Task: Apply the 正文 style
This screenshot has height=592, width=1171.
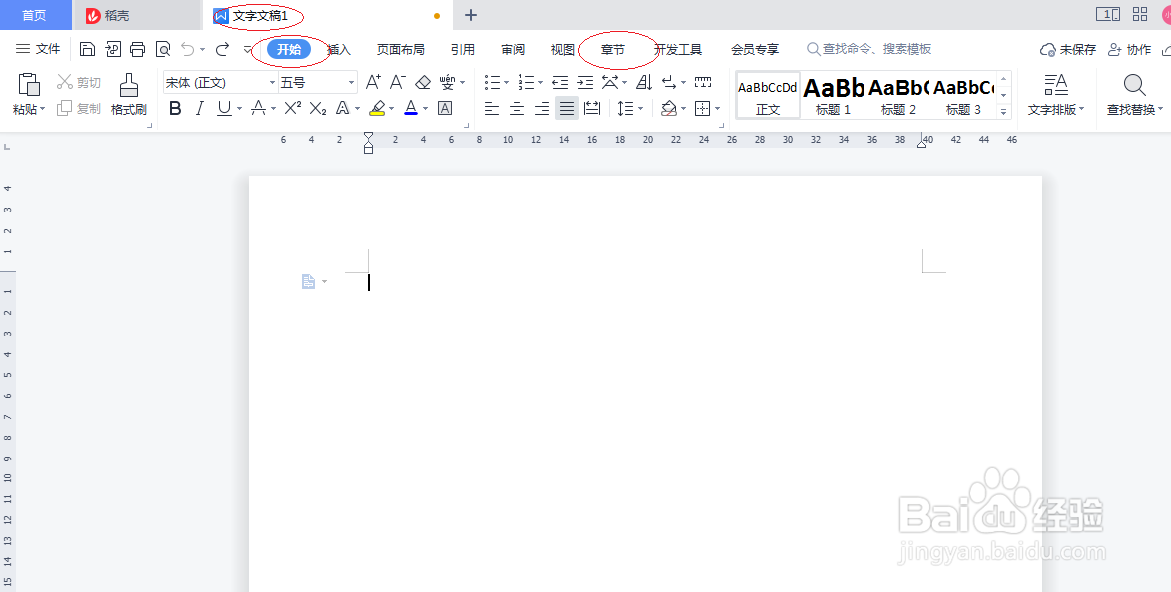Action: (x=768, y=96)
